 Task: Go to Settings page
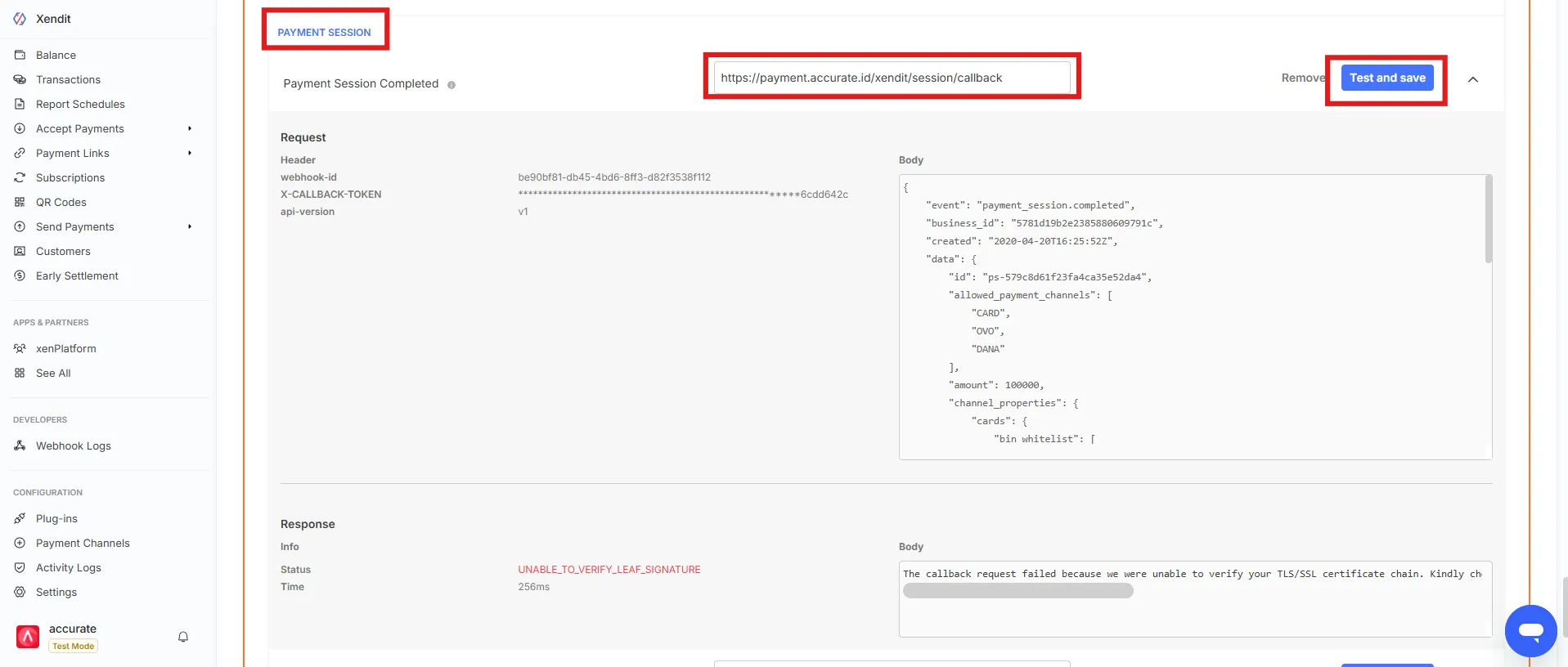tap(56, 592)
